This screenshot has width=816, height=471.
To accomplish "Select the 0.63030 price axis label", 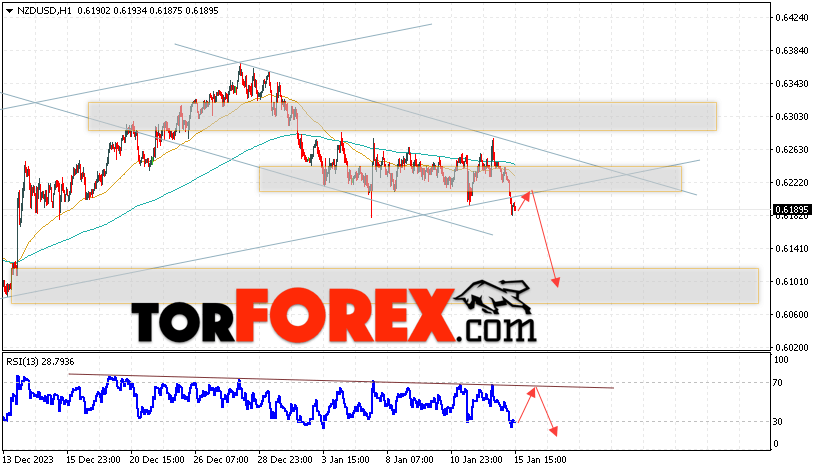I will tap(792, 117).
